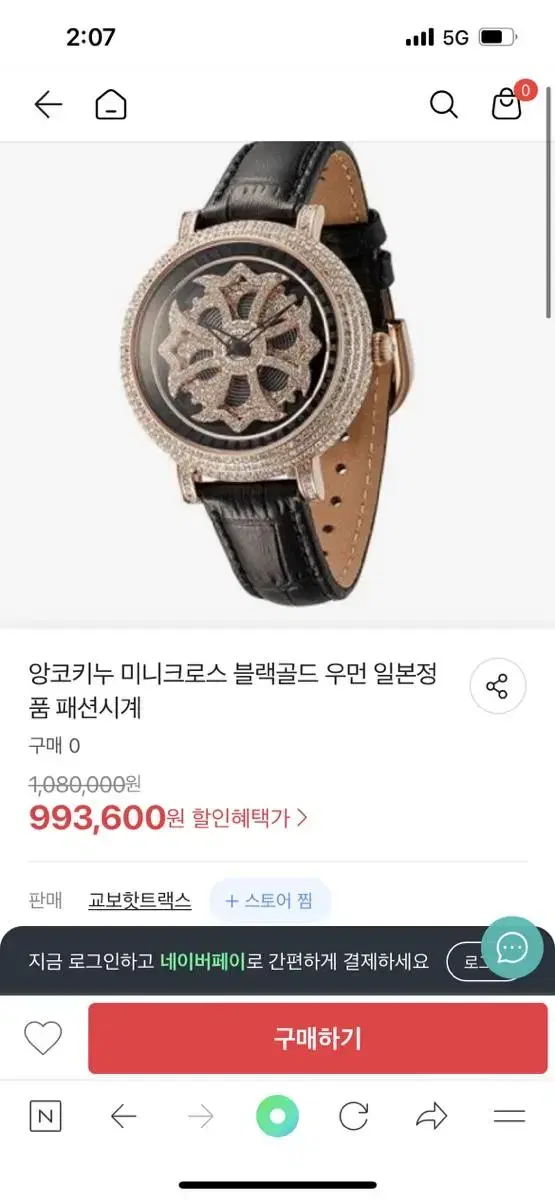Go forward with browser right arrow

201,1117
